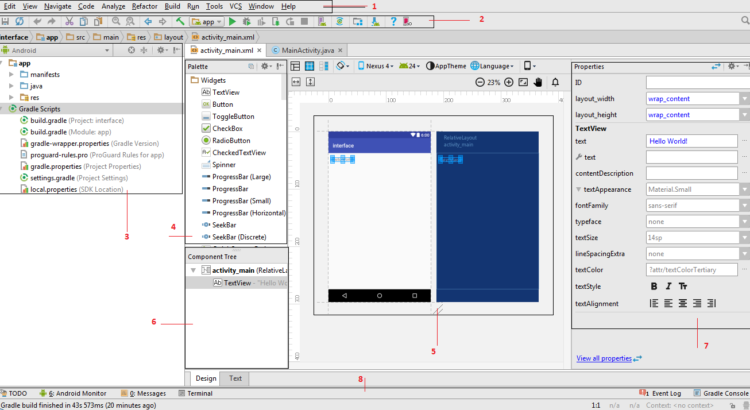Expand the manifests folder in project tree
750x410 pixels.
(x=10, y=74)
